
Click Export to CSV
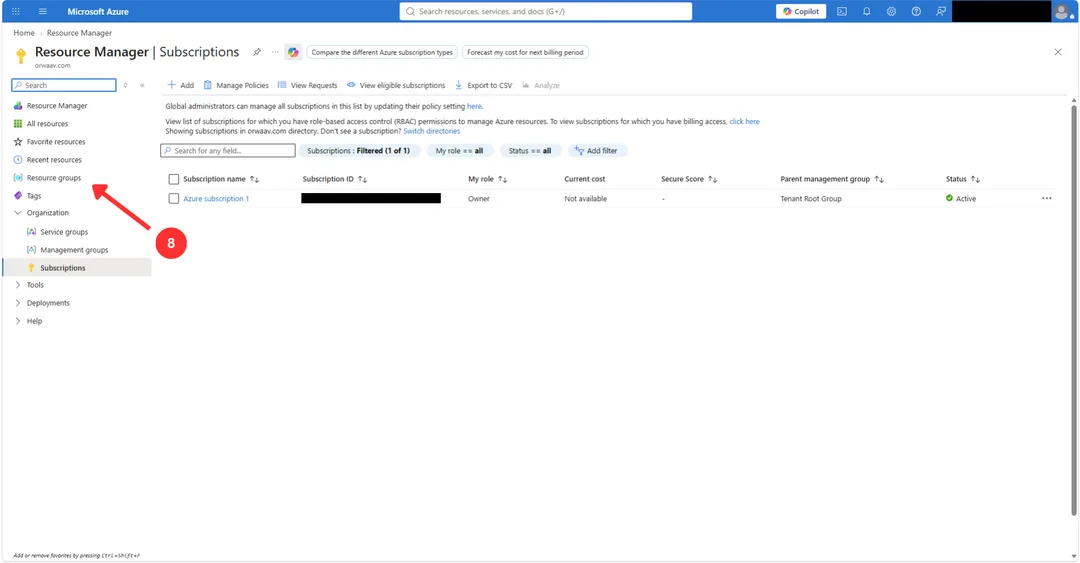coord(484,85)
